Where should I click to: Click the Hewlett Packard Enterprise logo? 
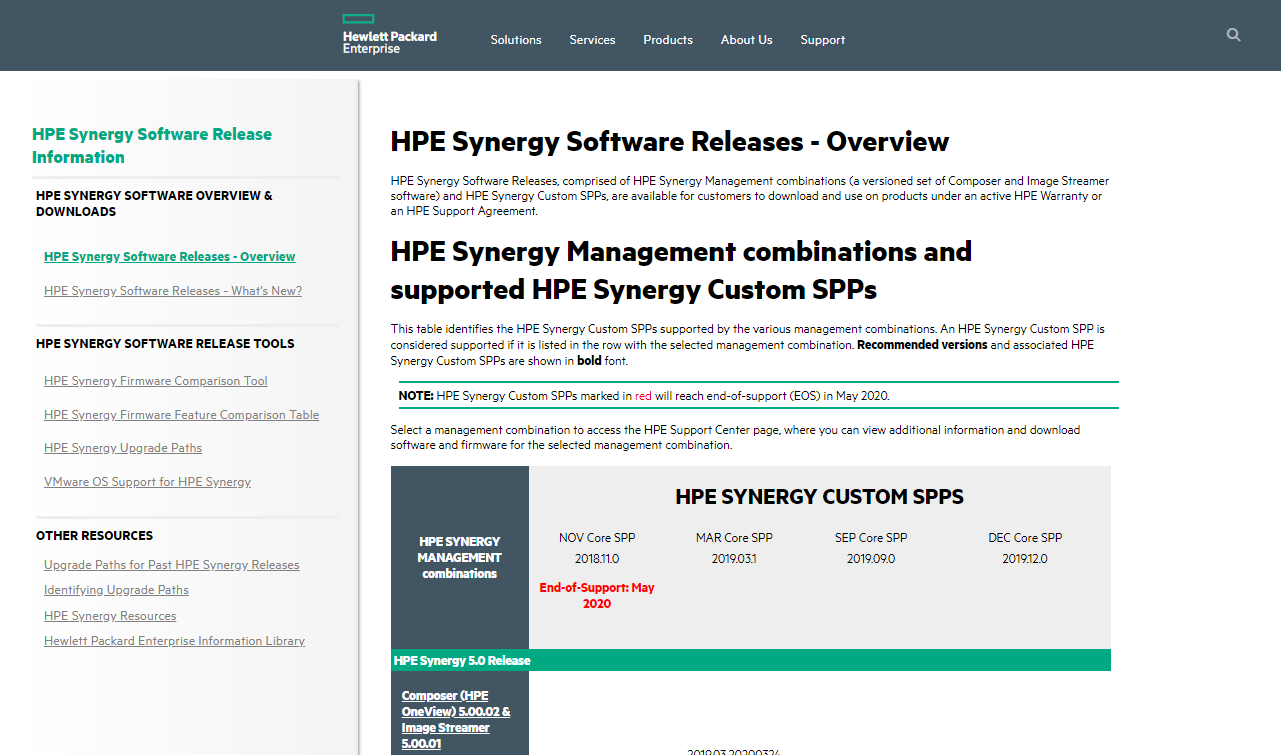pyautogui.click(x=389, y=34)
